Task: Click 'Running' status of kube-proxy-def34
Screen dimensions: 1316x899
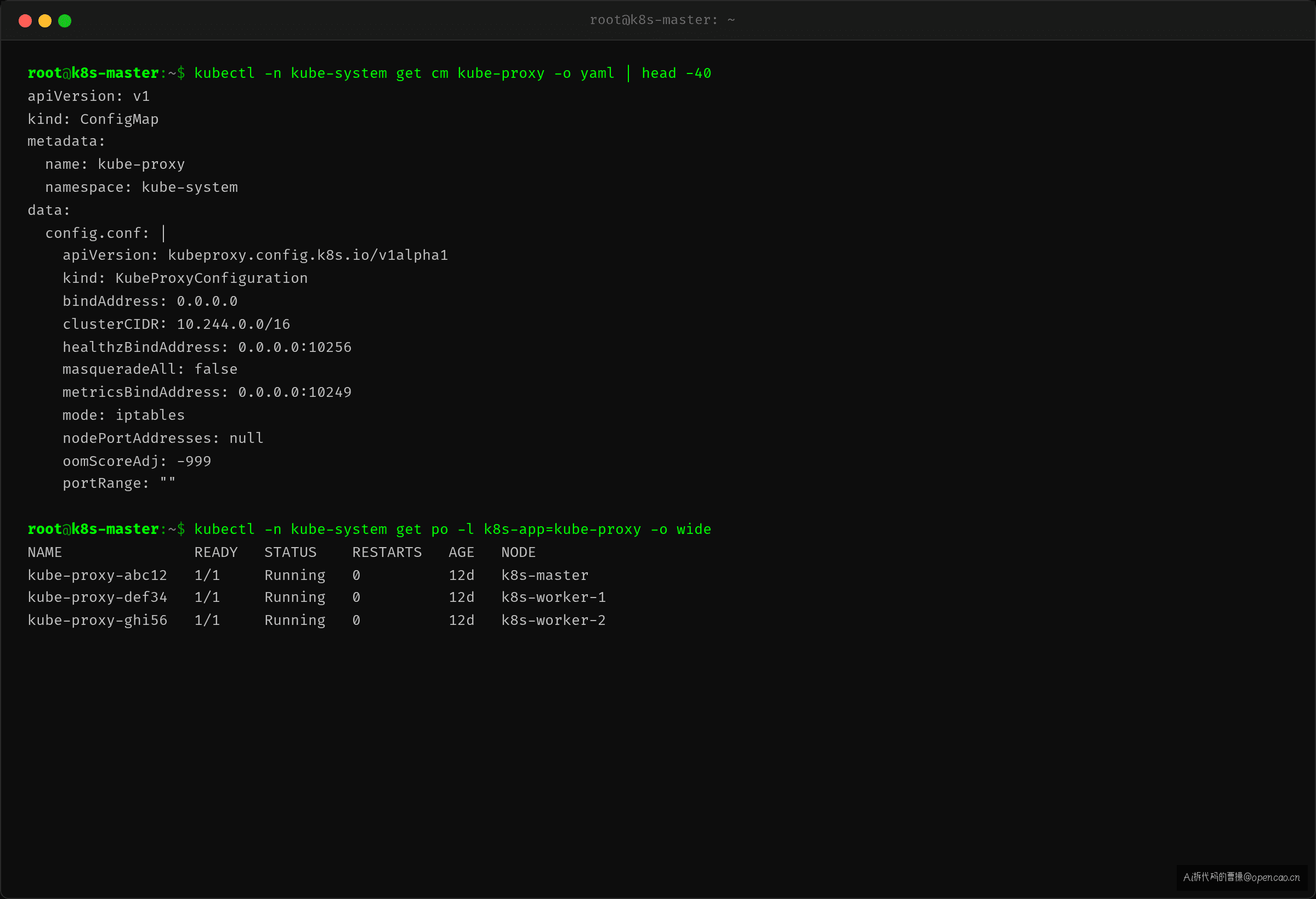Action: click(295, 598)
